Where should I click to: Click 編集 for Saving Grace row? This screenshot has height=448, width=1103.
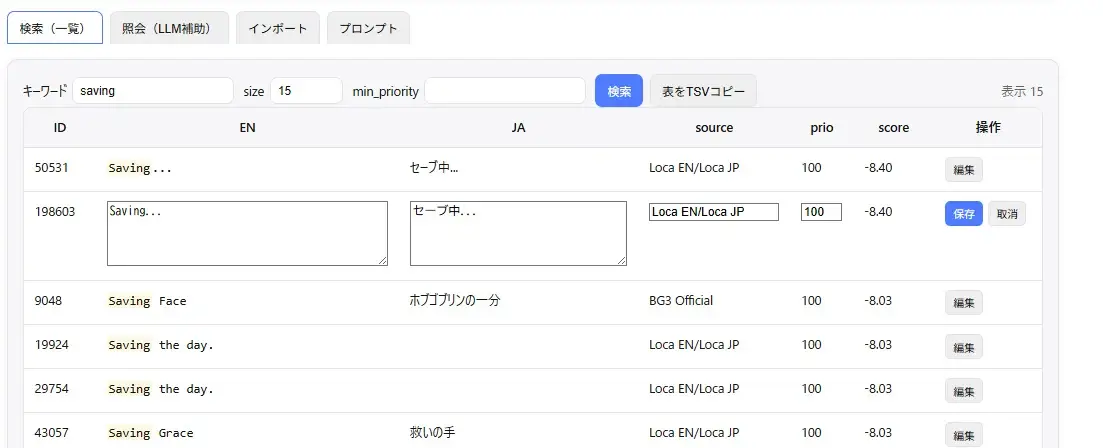[964, 435]
